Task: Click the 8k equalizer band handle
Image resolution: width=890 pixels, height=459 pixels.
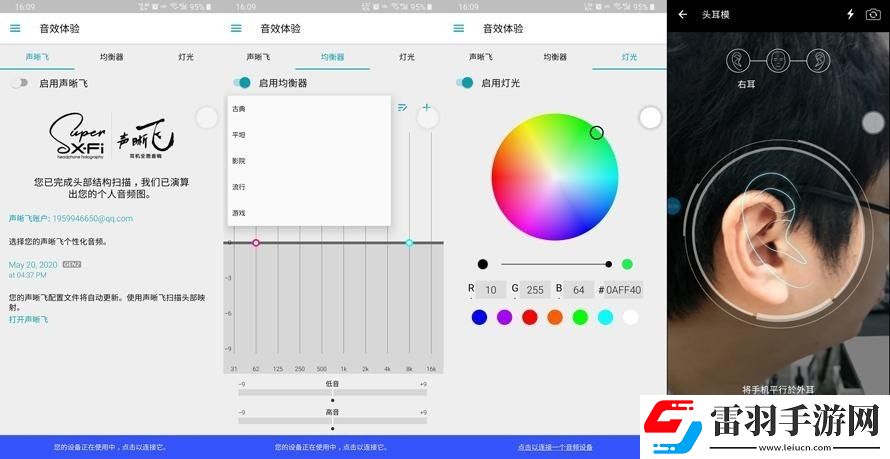Action: (x=409, y=243)
